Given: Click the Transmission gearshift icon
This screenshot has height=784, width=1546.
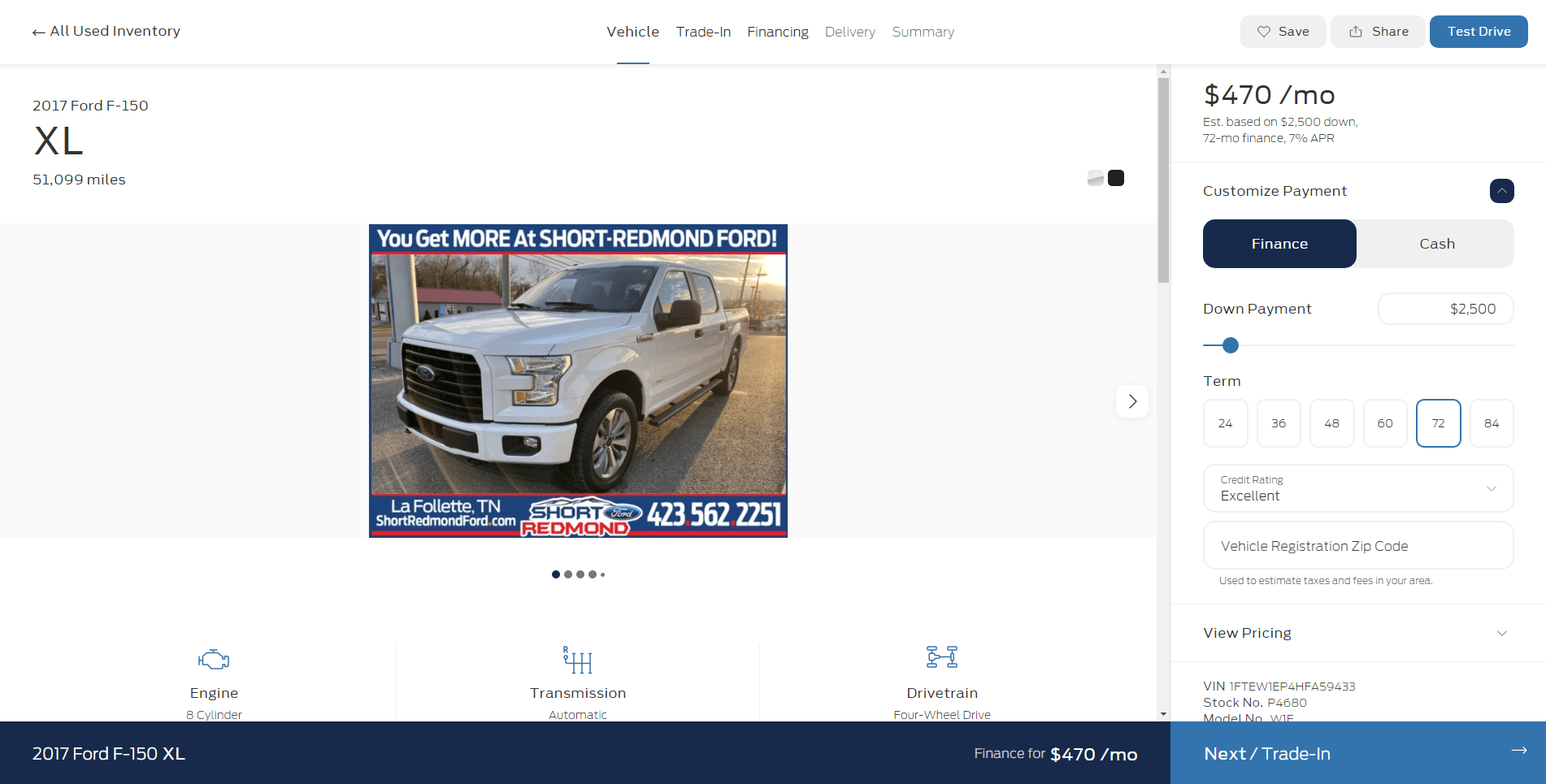Looking at the screenshot, I should coord(578,660).
